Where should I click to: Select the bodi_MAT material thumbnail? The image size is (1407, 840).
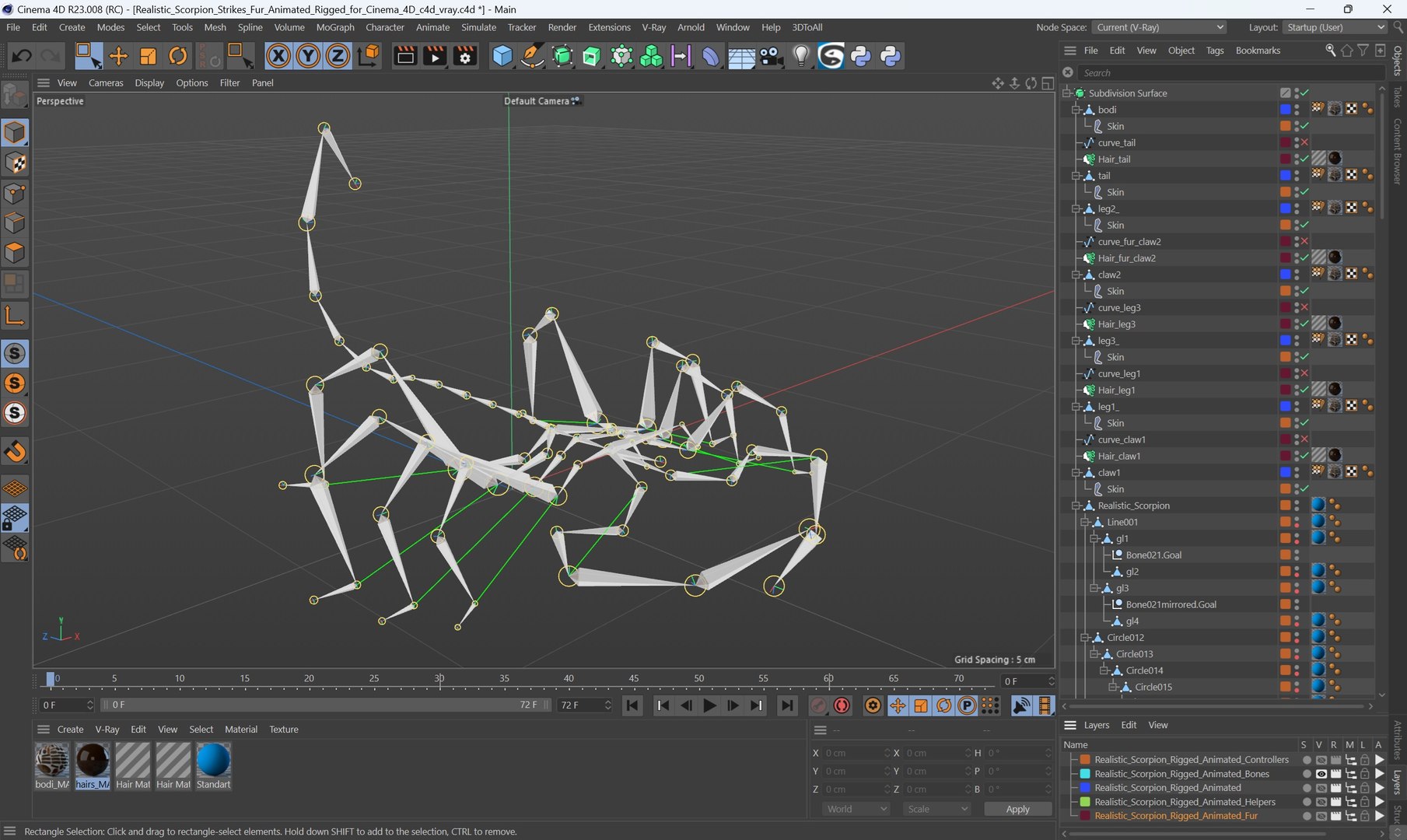(52, 761)
